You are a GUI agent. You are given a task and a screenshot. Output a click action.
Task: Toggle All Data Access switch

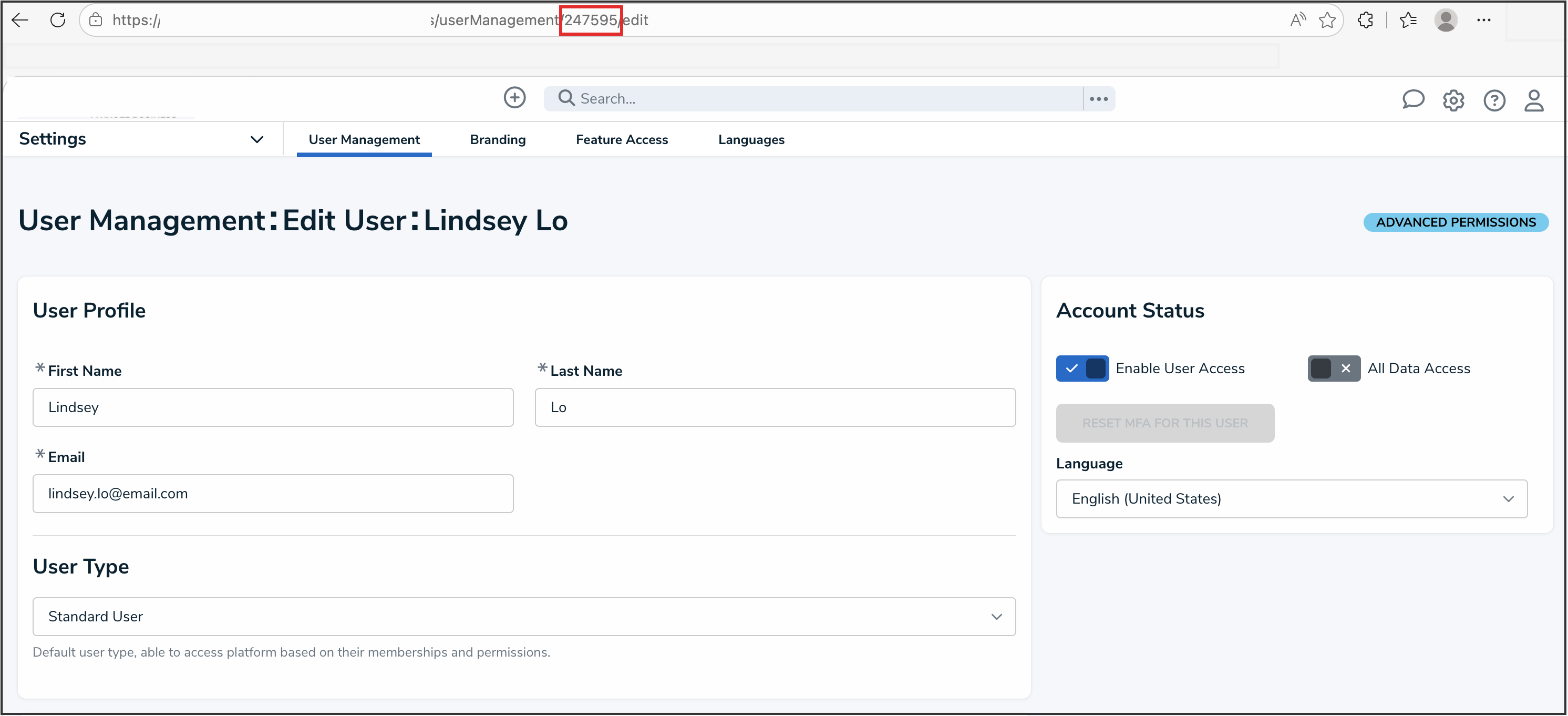pyautogui.click(x=1333, y=369)
